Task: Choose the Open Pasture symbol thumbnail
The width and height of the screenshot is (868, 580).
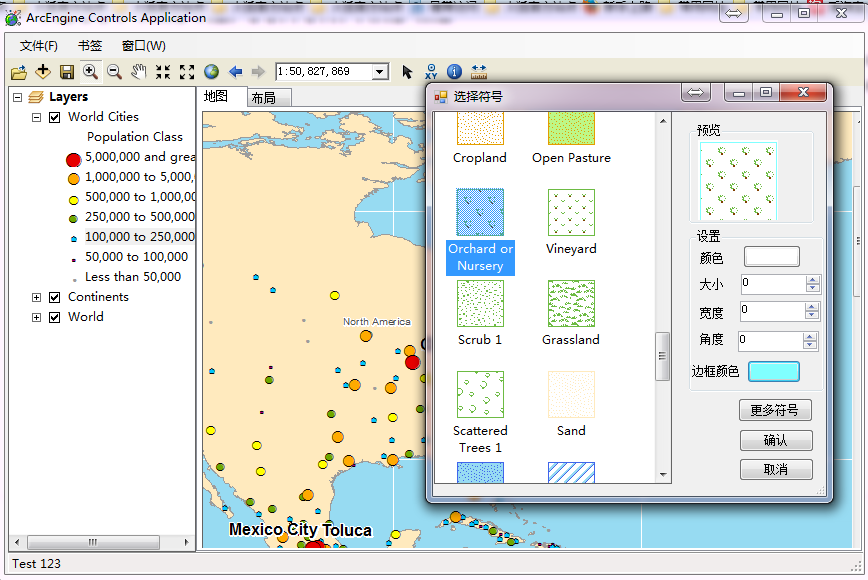Action: (x=571, y=128)
